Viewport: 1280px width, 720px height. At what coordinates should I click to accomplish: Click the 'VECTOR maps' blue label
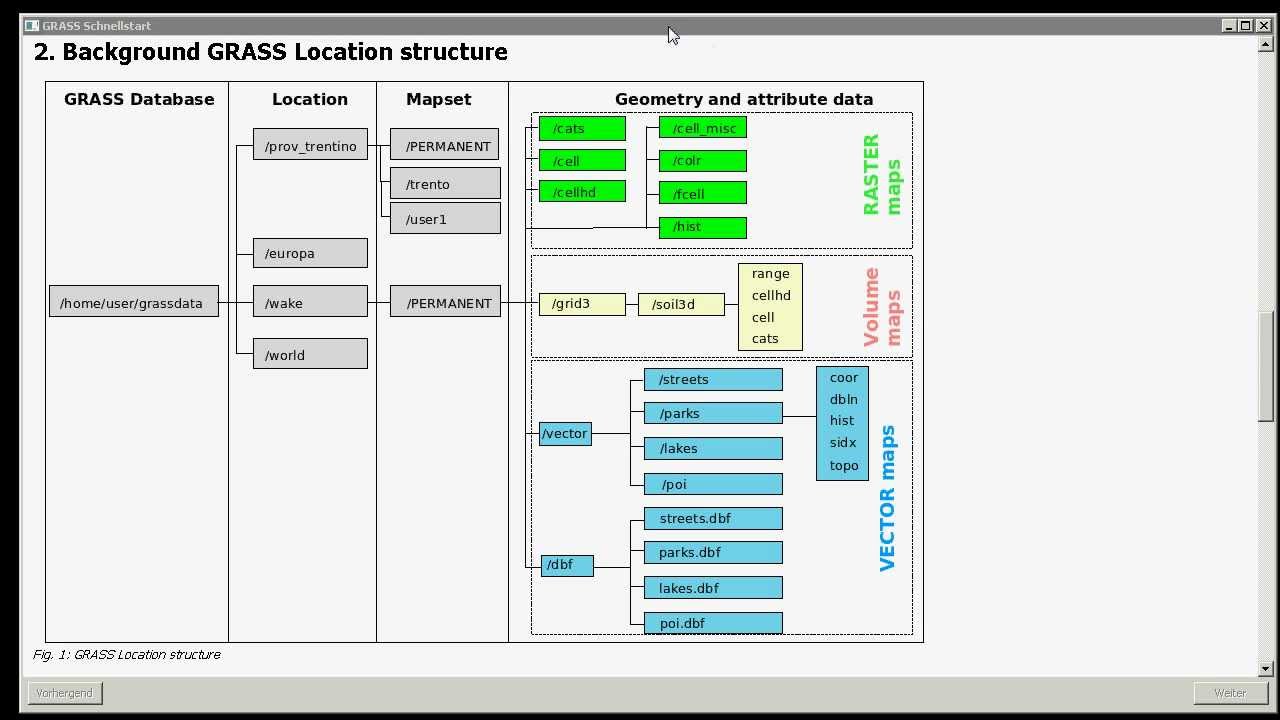click(x=887, y=498)
